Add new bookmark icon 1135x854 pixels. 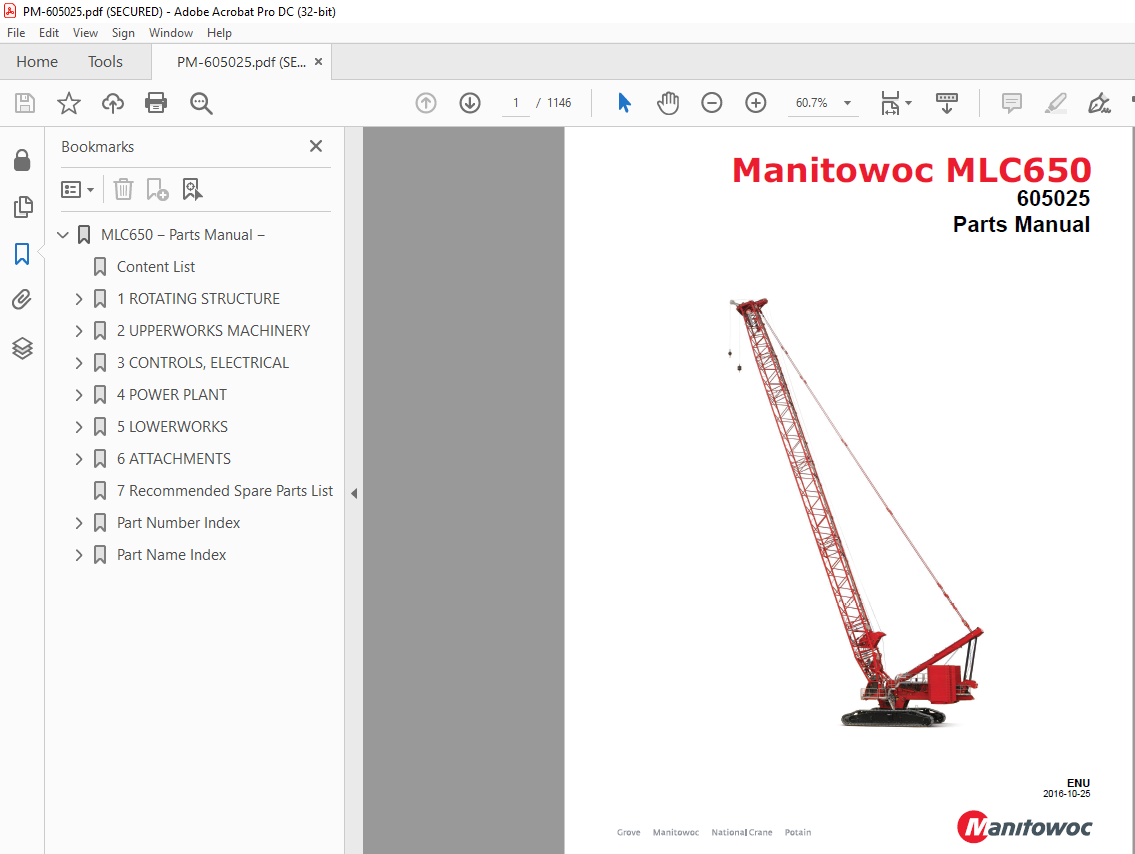click(x=157, y=190)
